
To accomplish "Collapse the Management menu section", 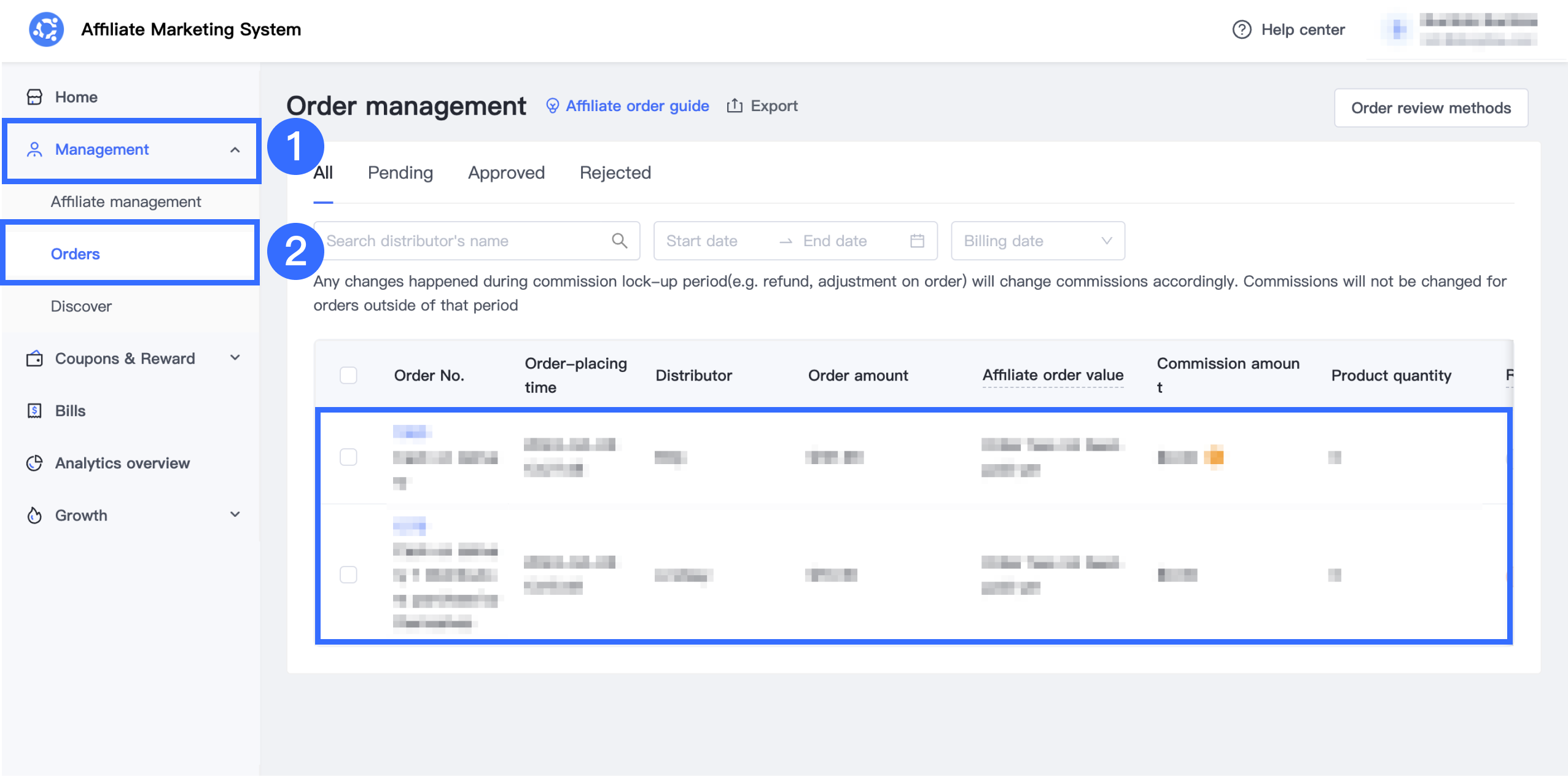I will (x=235, y=150).
